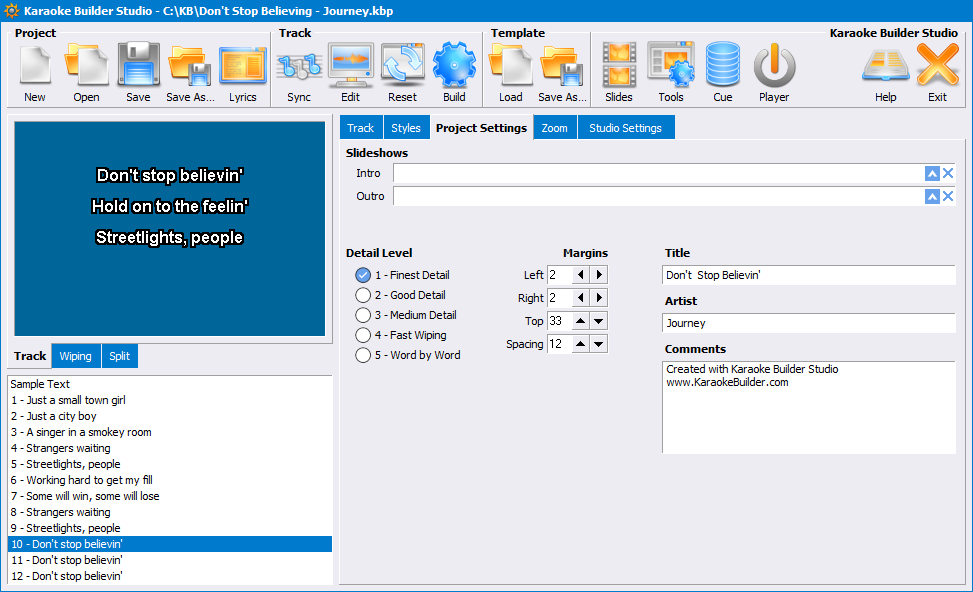The width and height of the screenshot is (973, 592).
Task: Switch to the Zoom tab
Action: 555,128
